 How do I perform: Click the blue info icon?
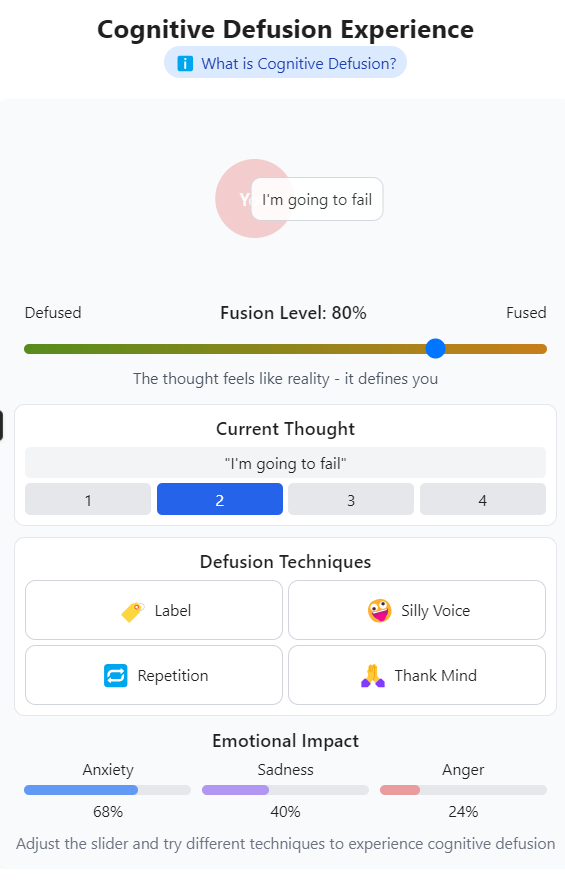(x=185, y=63)
